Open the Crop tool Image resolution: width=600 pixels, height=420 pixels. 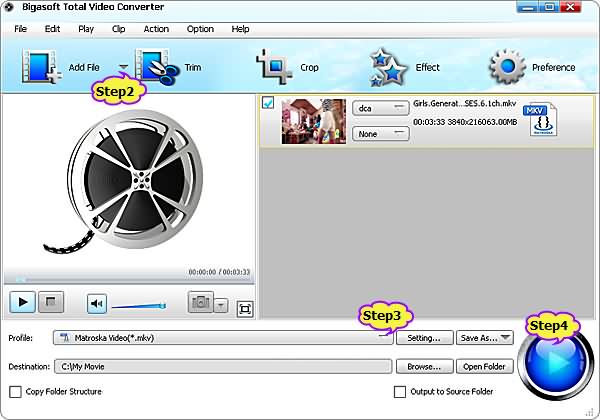click(x=274, y=67)
